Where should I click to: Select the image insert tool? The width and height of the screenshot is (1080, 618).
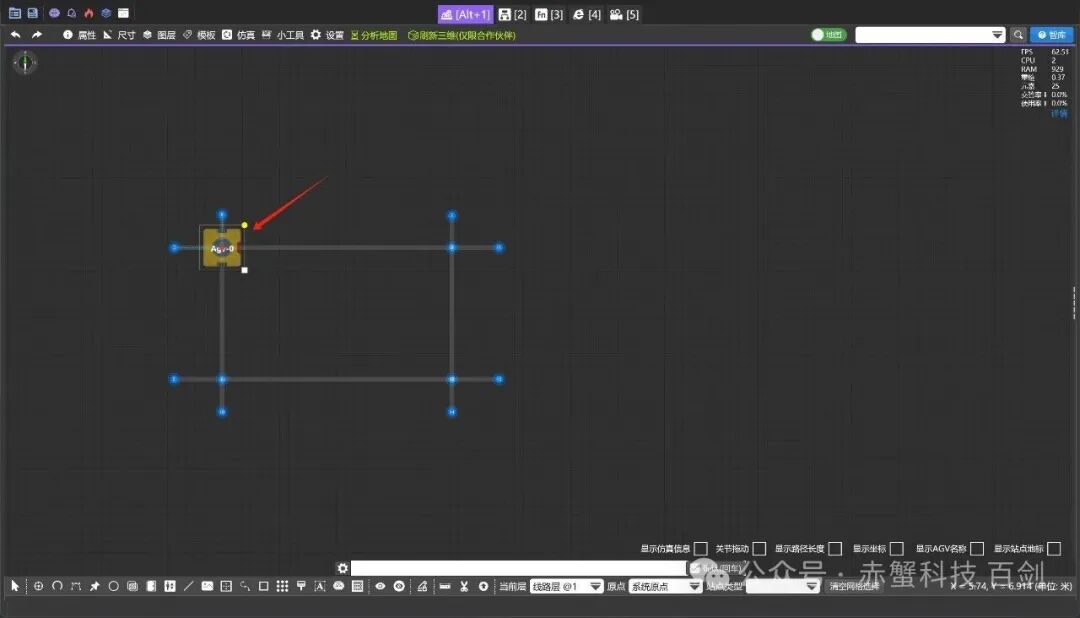click(207, 586)
